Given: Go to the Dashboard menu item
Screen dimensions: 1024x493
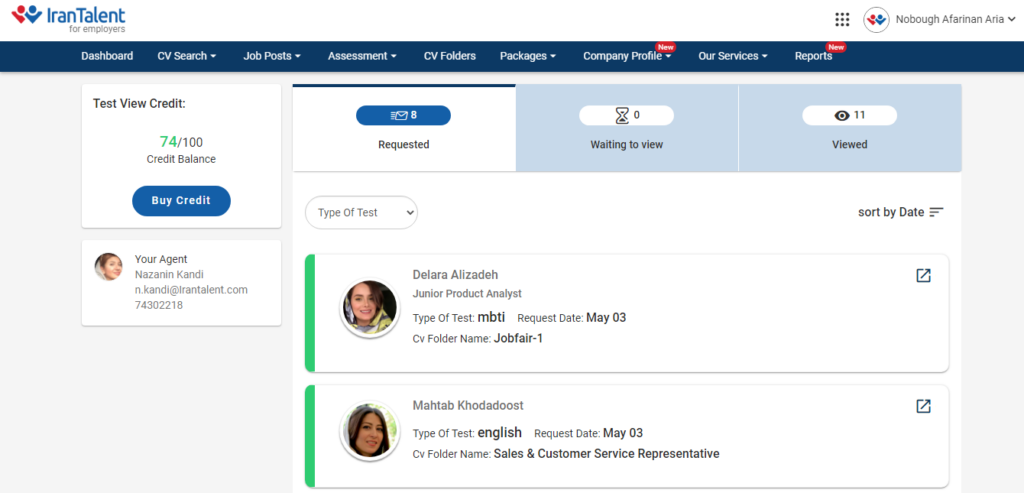Looking at the screenshot, I should [107, 56].
